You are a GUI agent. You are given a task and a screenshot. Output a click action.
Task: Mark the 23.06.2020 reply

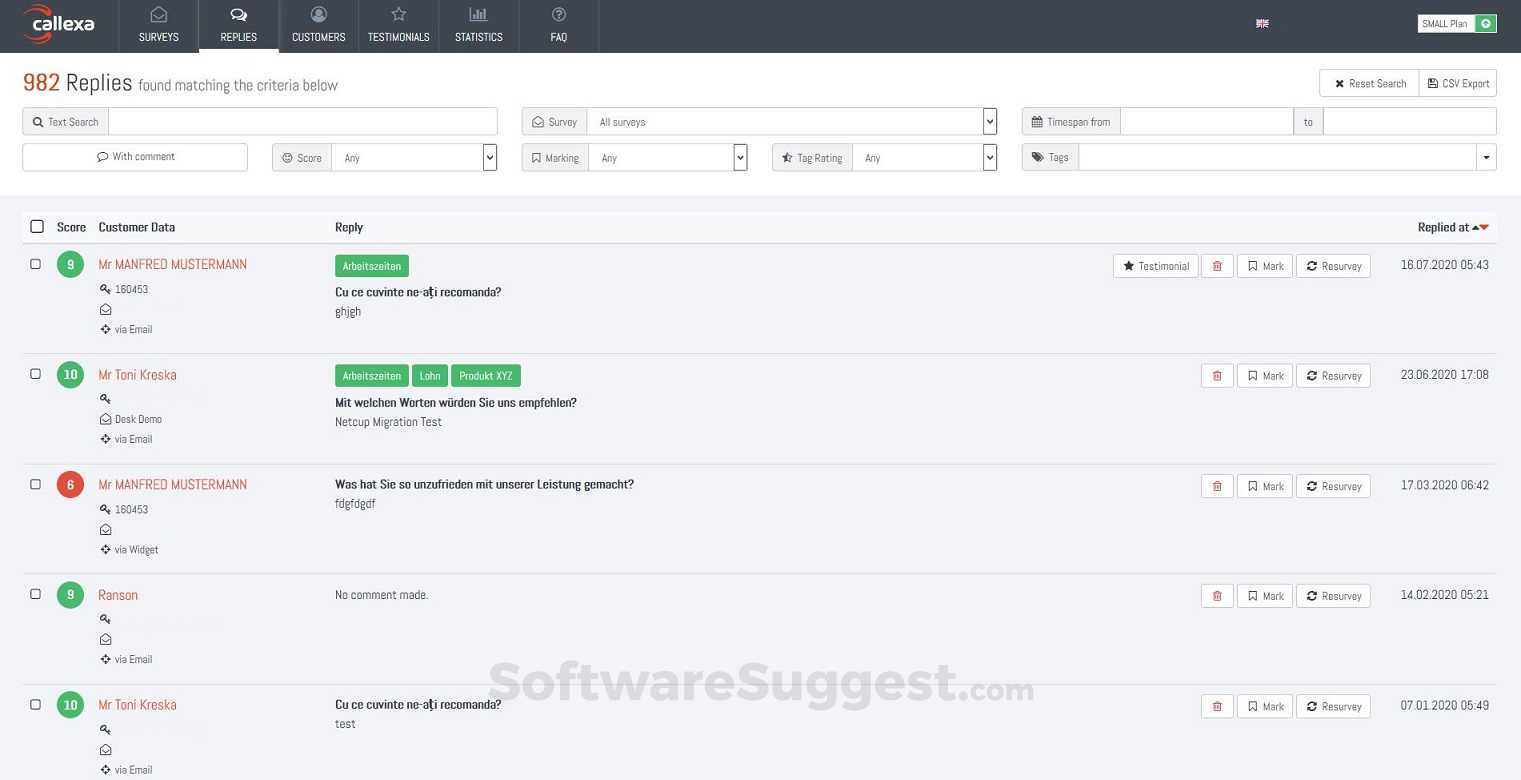[1265, 376]
